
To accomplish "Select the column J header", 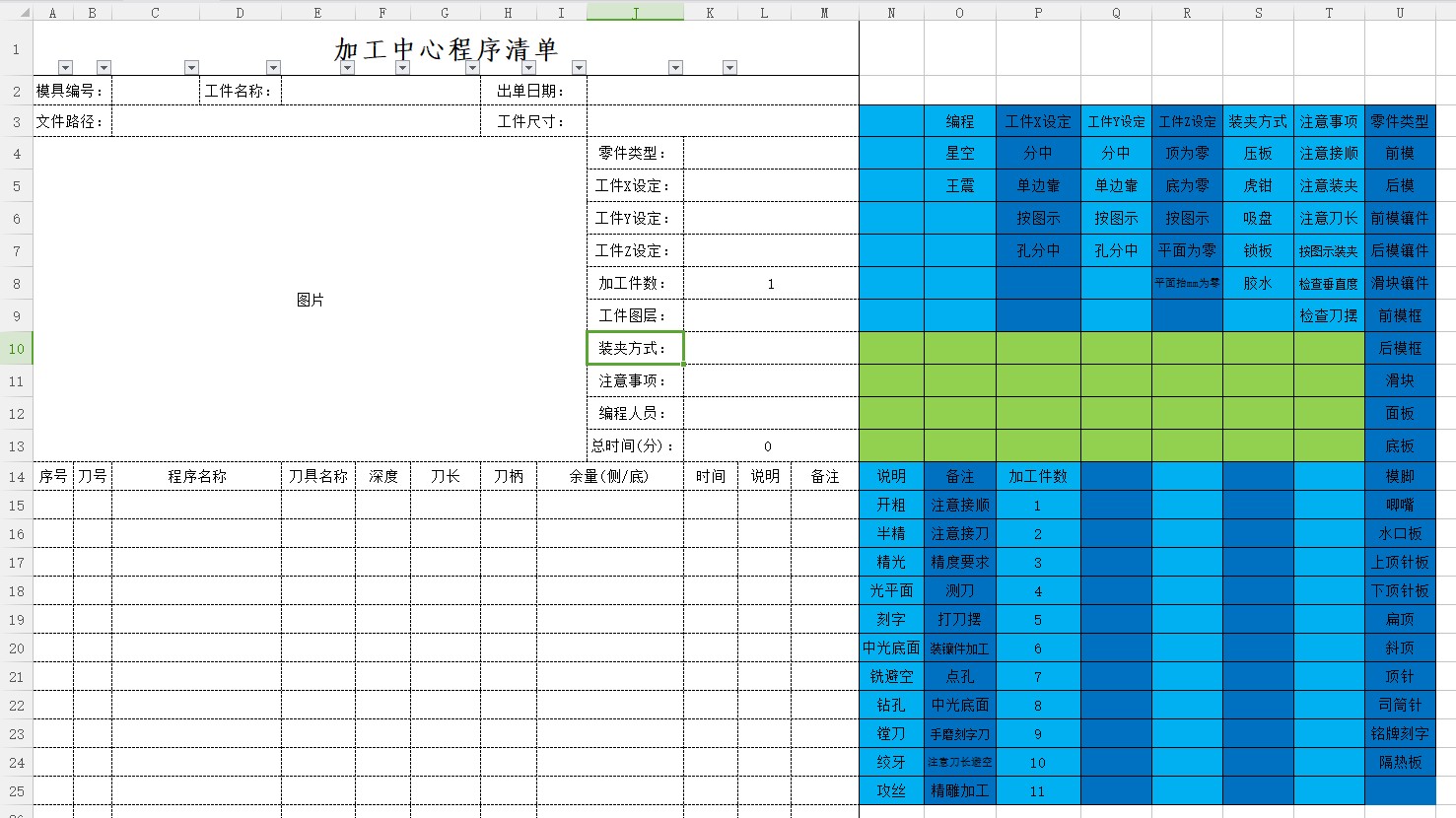I will point(635,12).
